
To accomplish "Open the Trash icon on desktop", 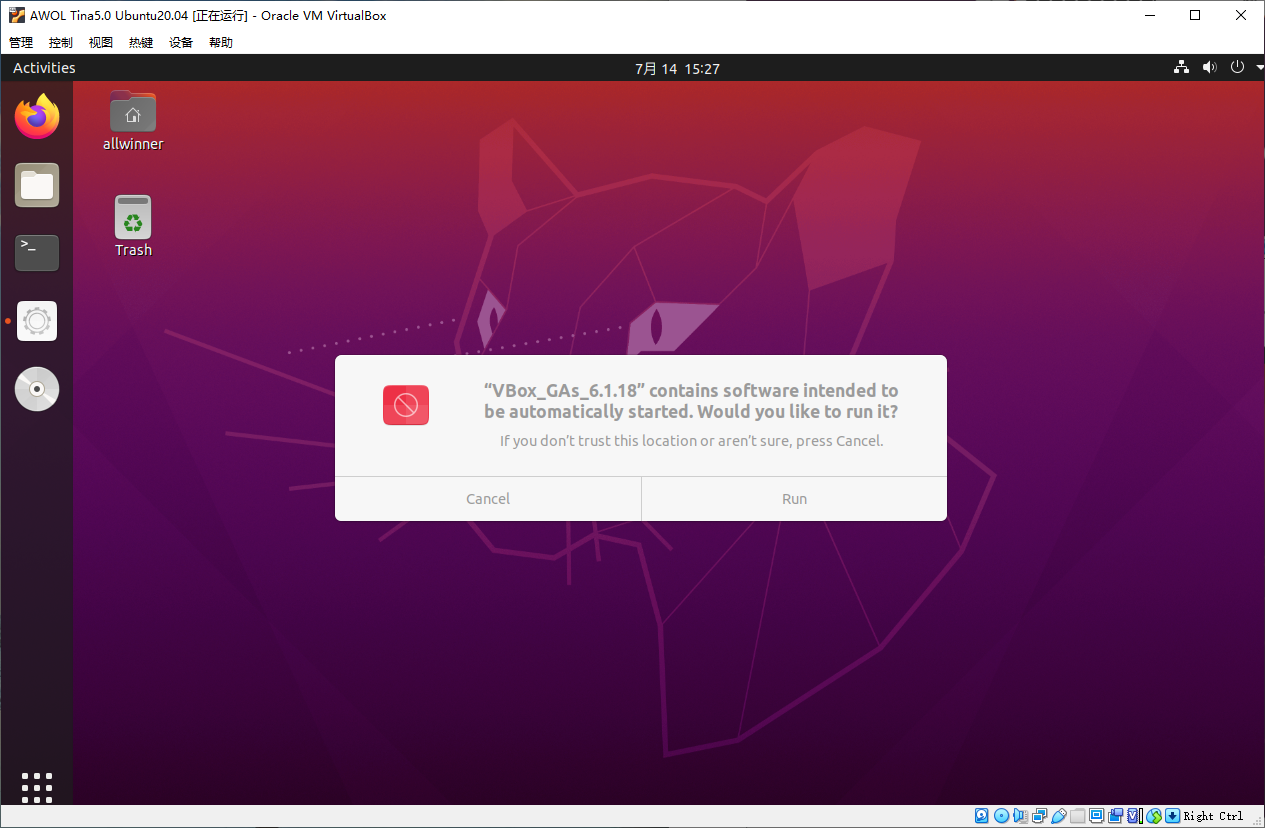I will 133,218.
